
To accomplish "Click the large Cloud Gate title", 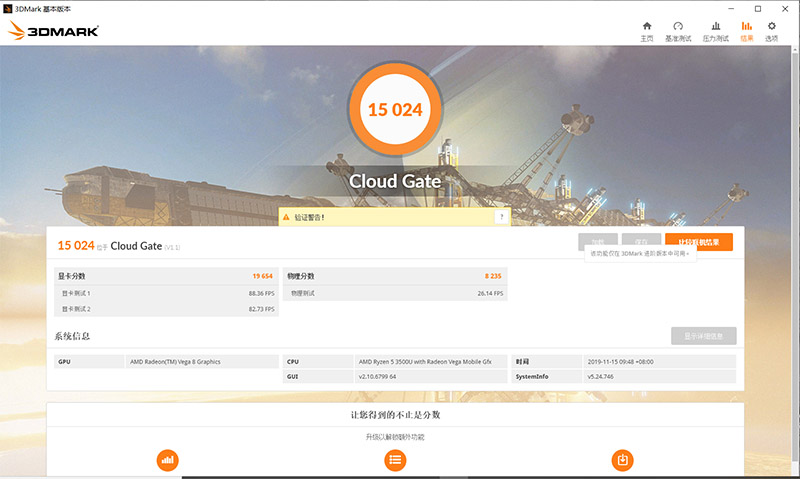I will pyautogui.click(x=395, y=181).
